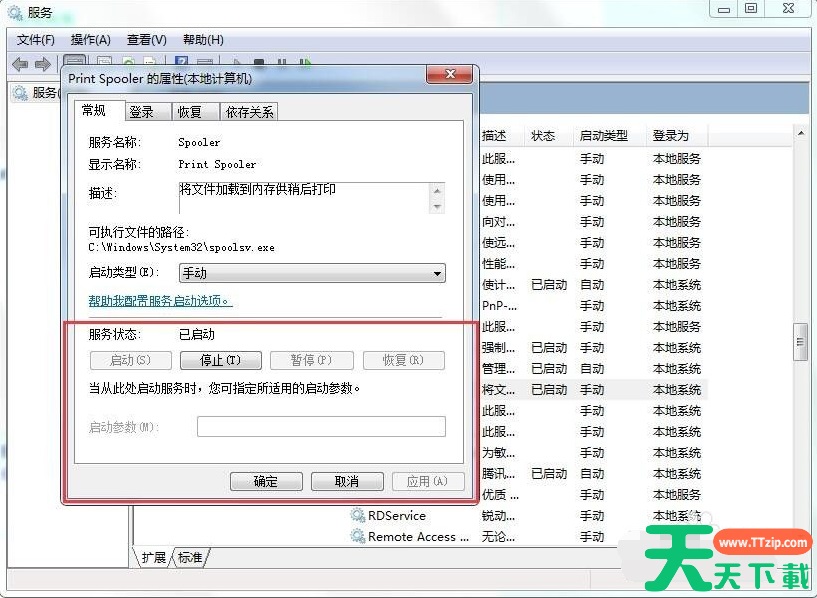This screenshot has width=817, height=598.
Task: Open the 启动类型 startup type dropdown
Action: [x=311, y=273]
